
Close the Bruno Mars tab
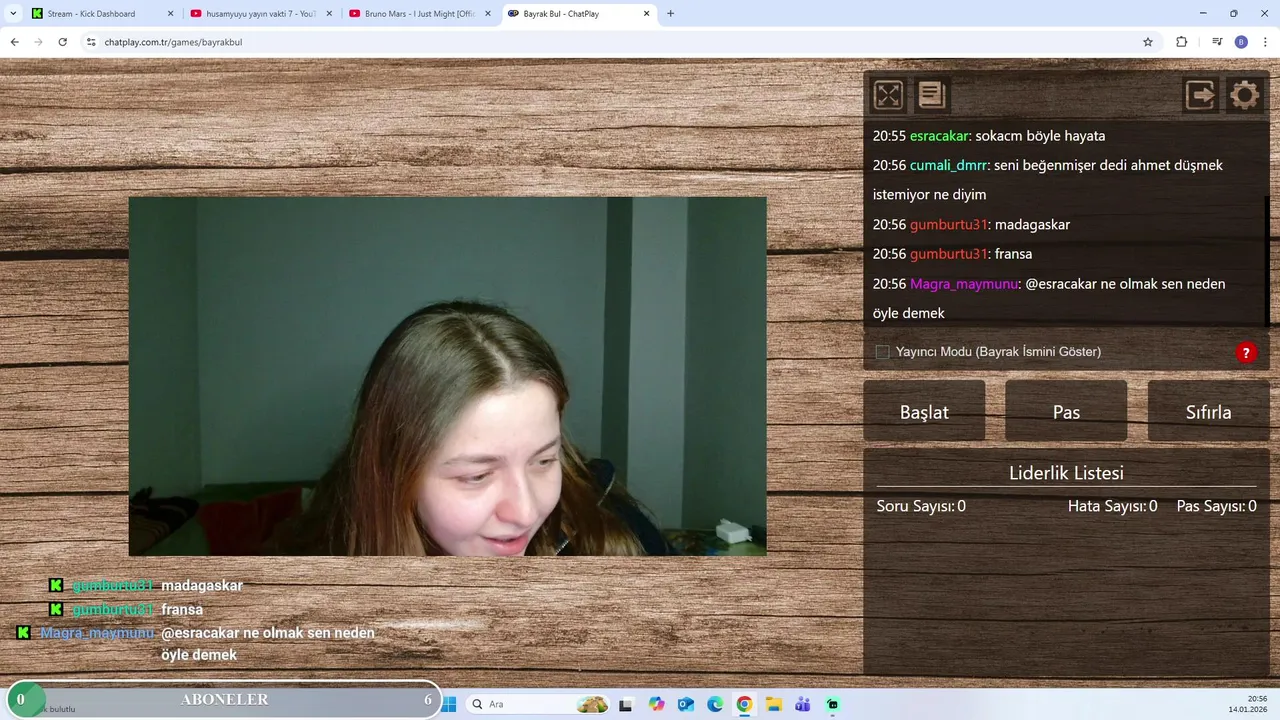[487, 14]
